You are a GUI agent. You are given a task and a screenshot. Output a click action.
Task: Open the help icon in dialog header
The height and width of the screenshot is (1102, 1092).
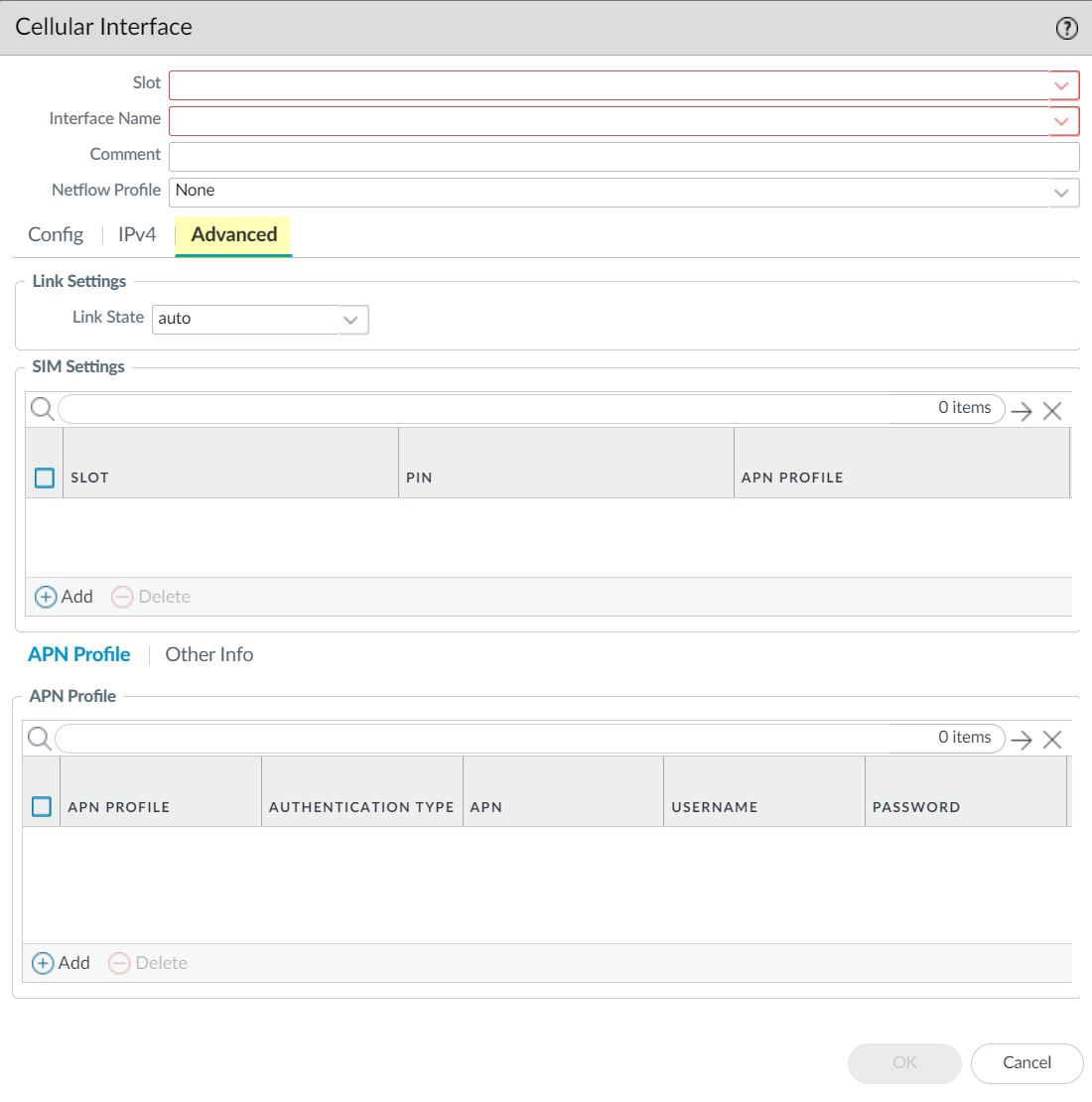pyautogui.click(x=1066, y=29)
